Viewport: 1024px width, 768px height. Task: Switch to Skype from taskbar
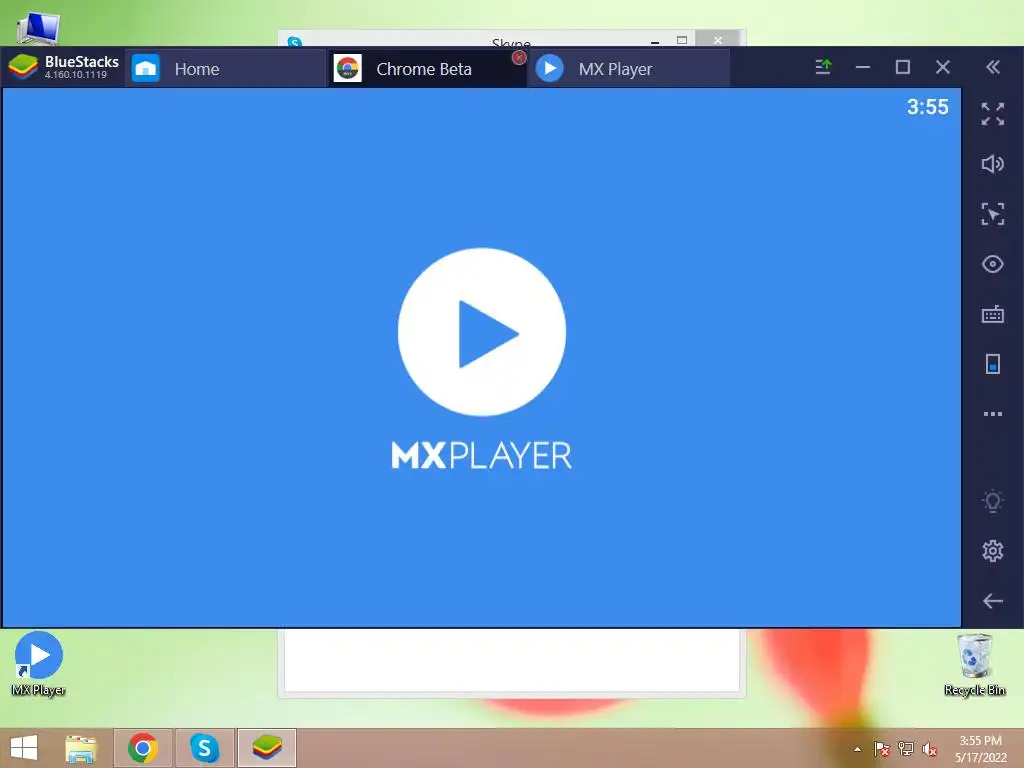(x=204, y=748)
